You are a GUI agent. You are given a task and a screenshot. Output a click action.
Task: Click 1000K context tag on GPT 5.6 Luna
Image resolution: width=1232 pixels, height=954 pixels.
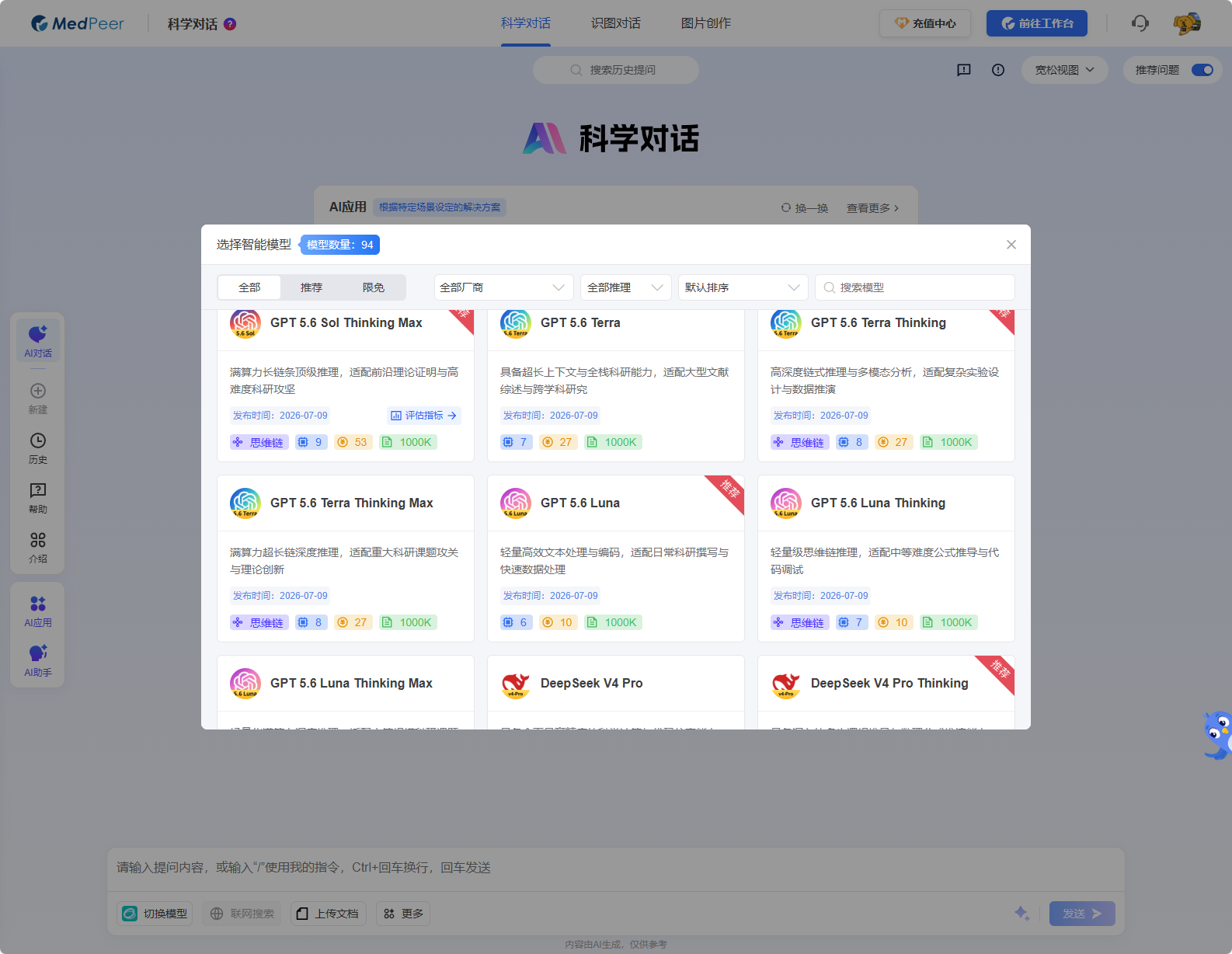pos(613,622)
